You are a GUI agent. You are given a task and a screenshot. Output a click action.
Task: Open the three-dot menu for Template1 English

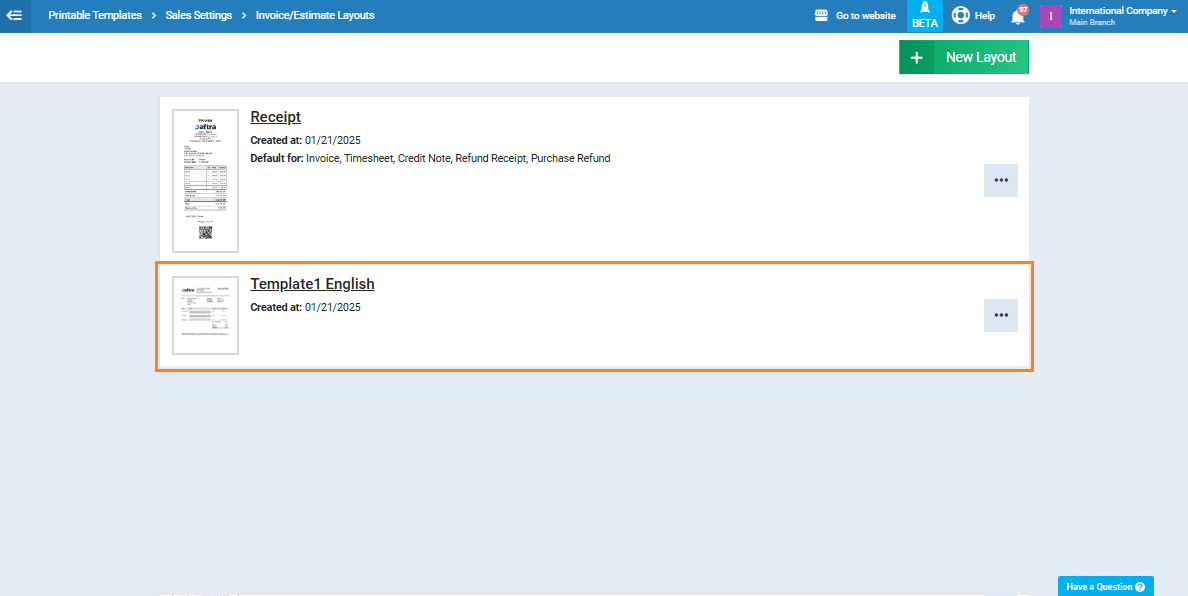pyautogui.click(x=1000, y=315)
